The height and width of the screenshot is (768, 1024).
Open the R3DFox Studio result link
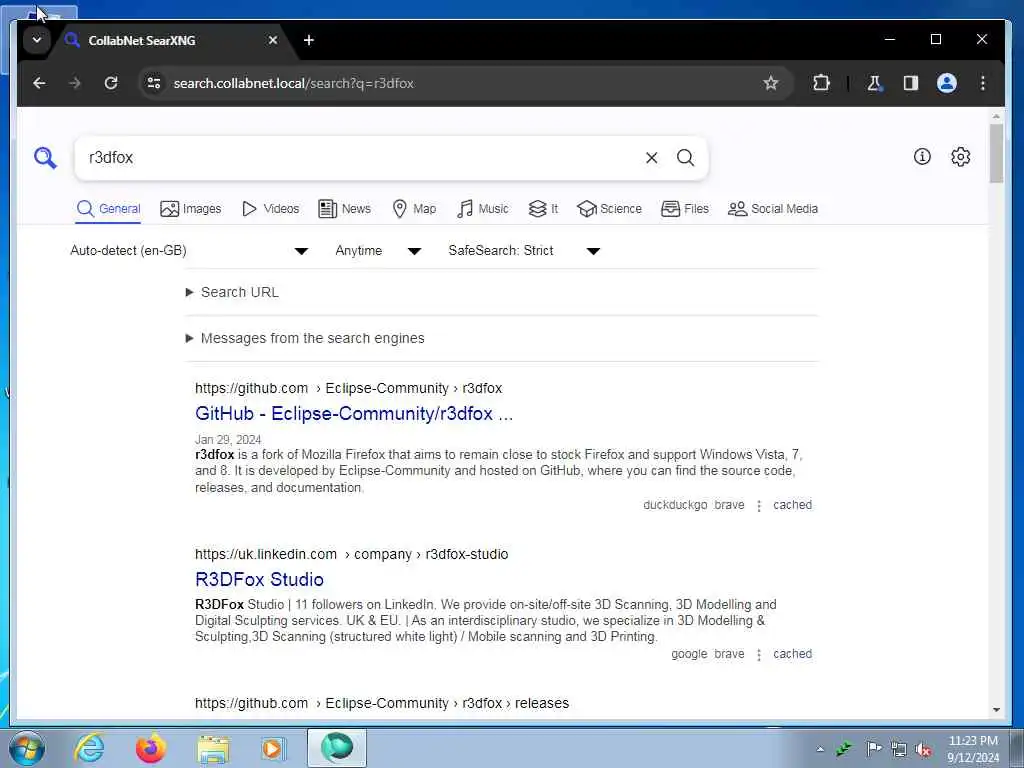tap(259, 580)
